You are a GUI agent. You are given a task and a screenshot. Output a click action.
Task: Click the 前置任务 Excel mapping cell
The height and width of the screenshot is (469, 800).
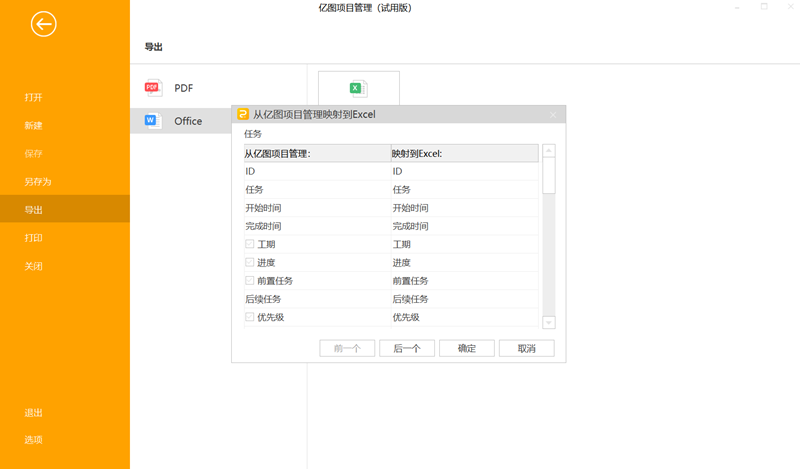coord(465,281)
